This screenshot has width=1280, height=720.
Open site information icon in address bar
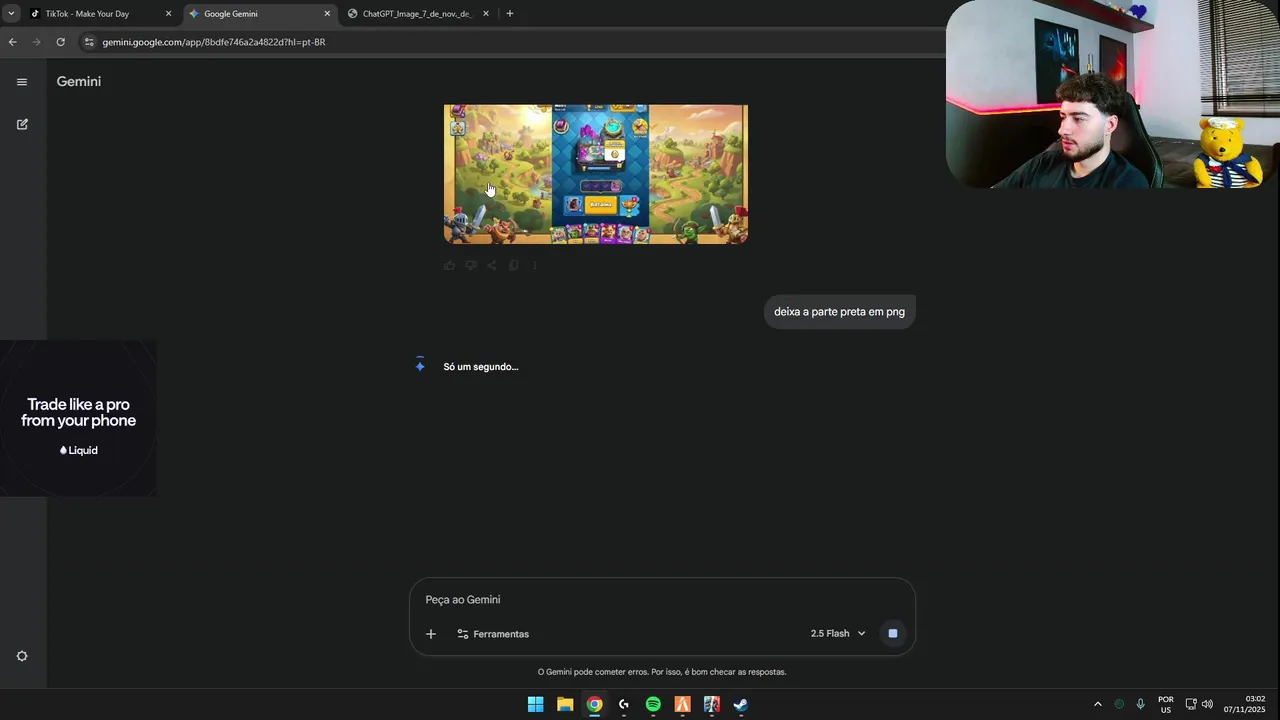(89, 42)
